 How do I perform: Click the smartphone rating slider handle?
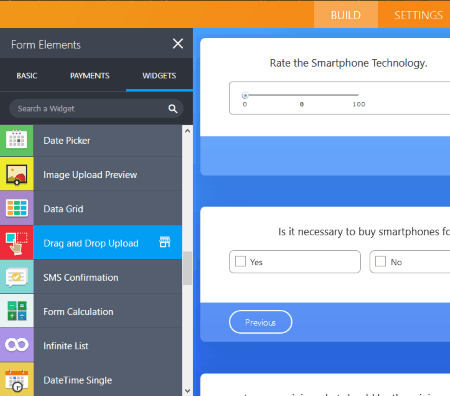[x=245, y=96]
